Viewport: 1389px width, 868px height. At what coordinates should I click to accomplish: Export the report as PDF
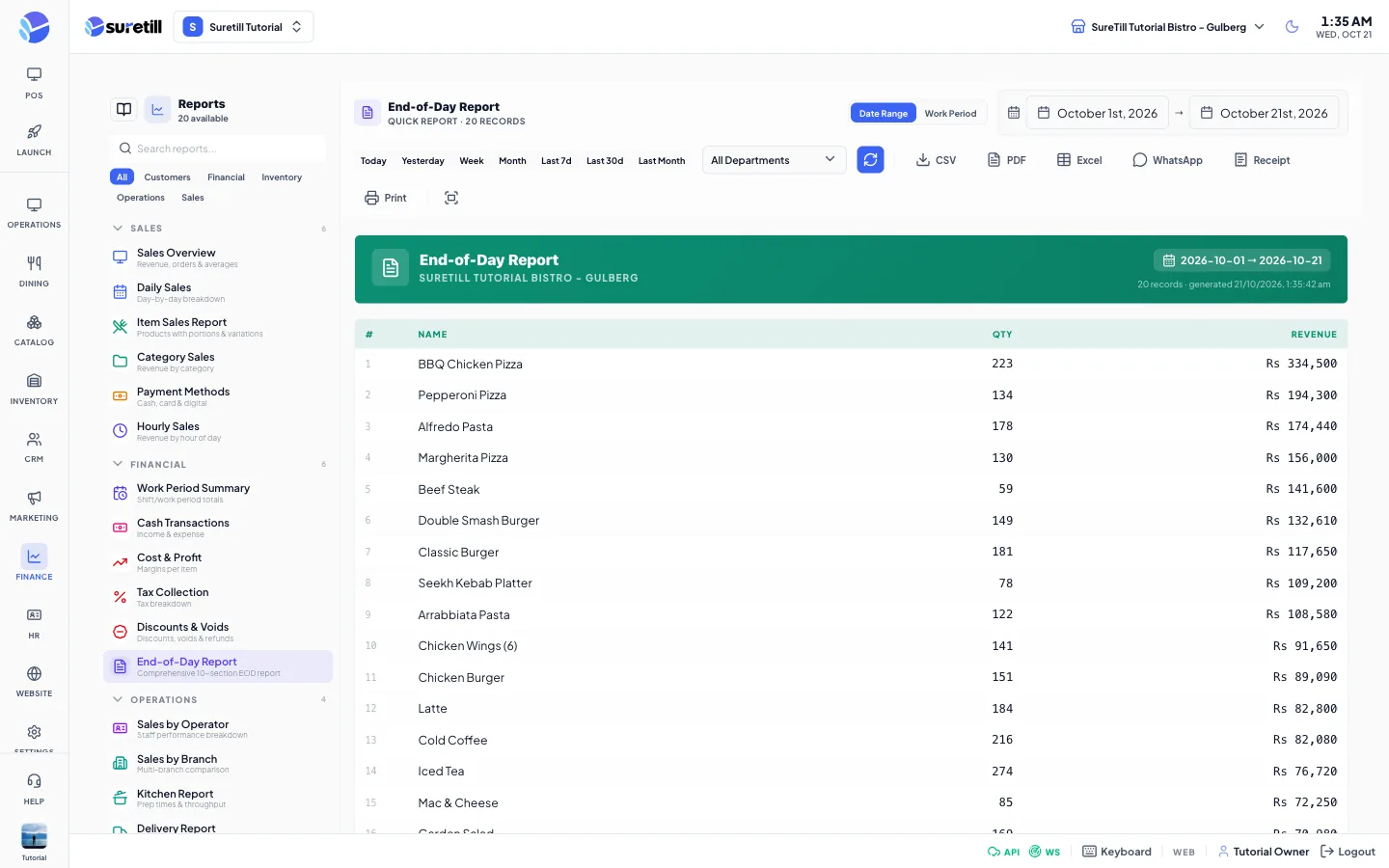pyautogui.click(x=1007, y=160)
